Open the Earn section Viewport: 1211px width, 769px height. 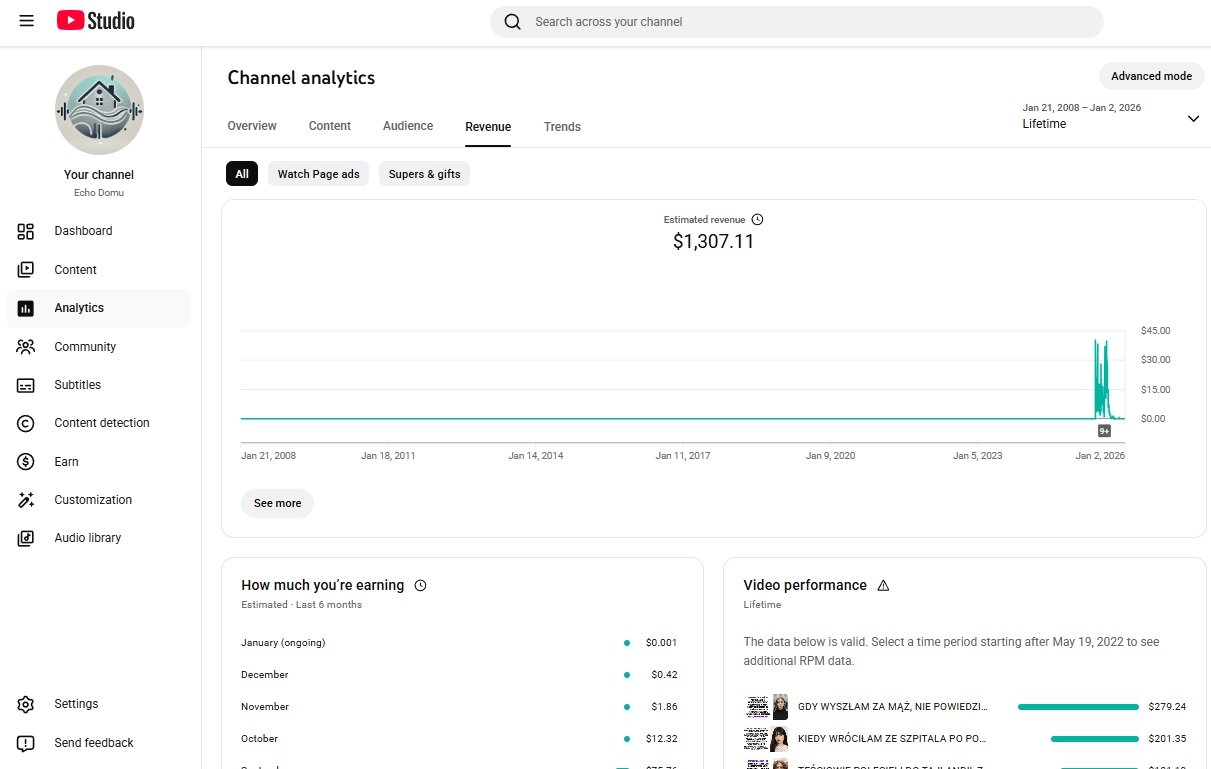pyautogui.click(x=66, y=462)
